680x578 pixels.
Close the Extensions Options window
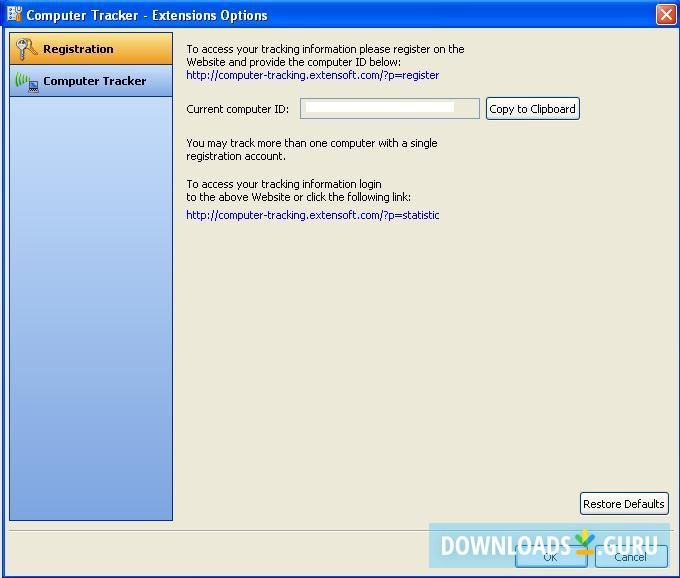click(x=666, y=15)
